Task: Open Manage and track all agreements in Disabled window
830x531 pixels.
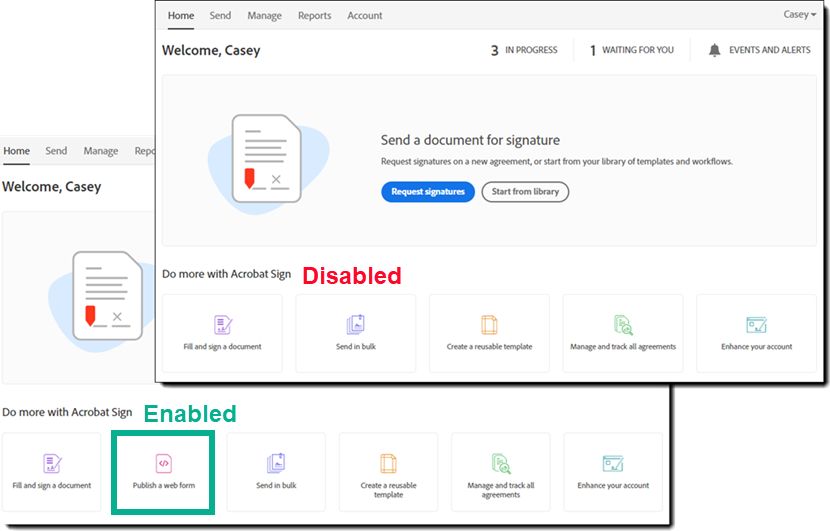Action: pyautogui.click(x=623, y=333)
